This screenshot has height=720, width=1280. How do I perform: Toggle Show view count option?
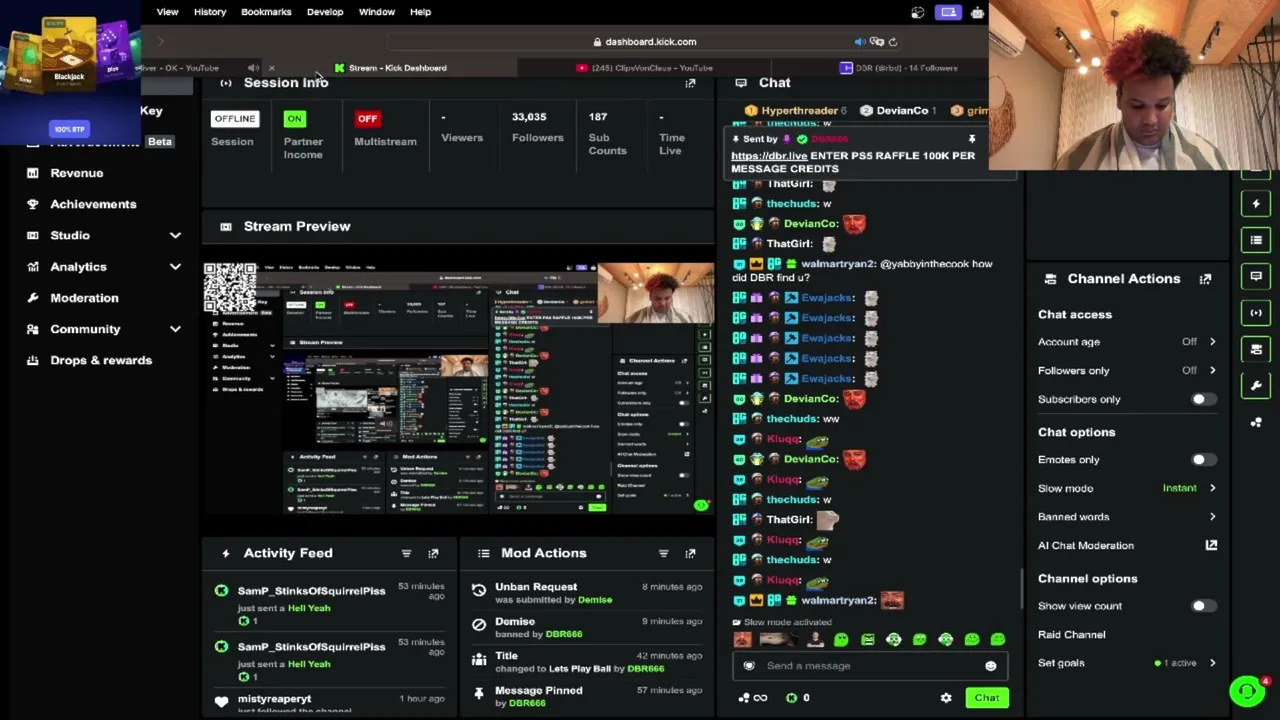1203,606
